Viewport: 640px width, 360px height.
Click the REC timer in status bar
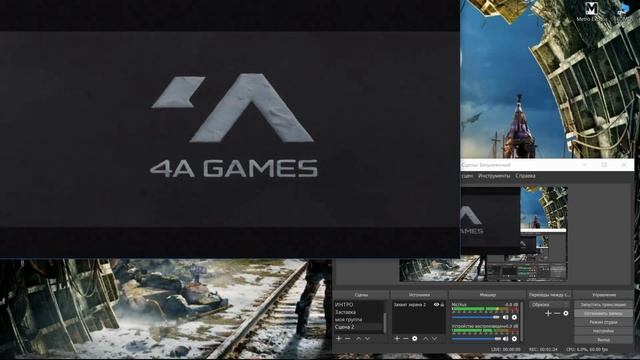[543, 349]
